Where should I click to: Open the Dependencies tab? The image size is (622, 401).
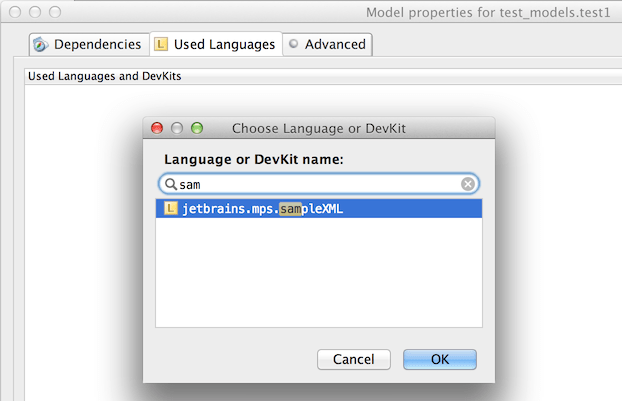tap(89, 44)
